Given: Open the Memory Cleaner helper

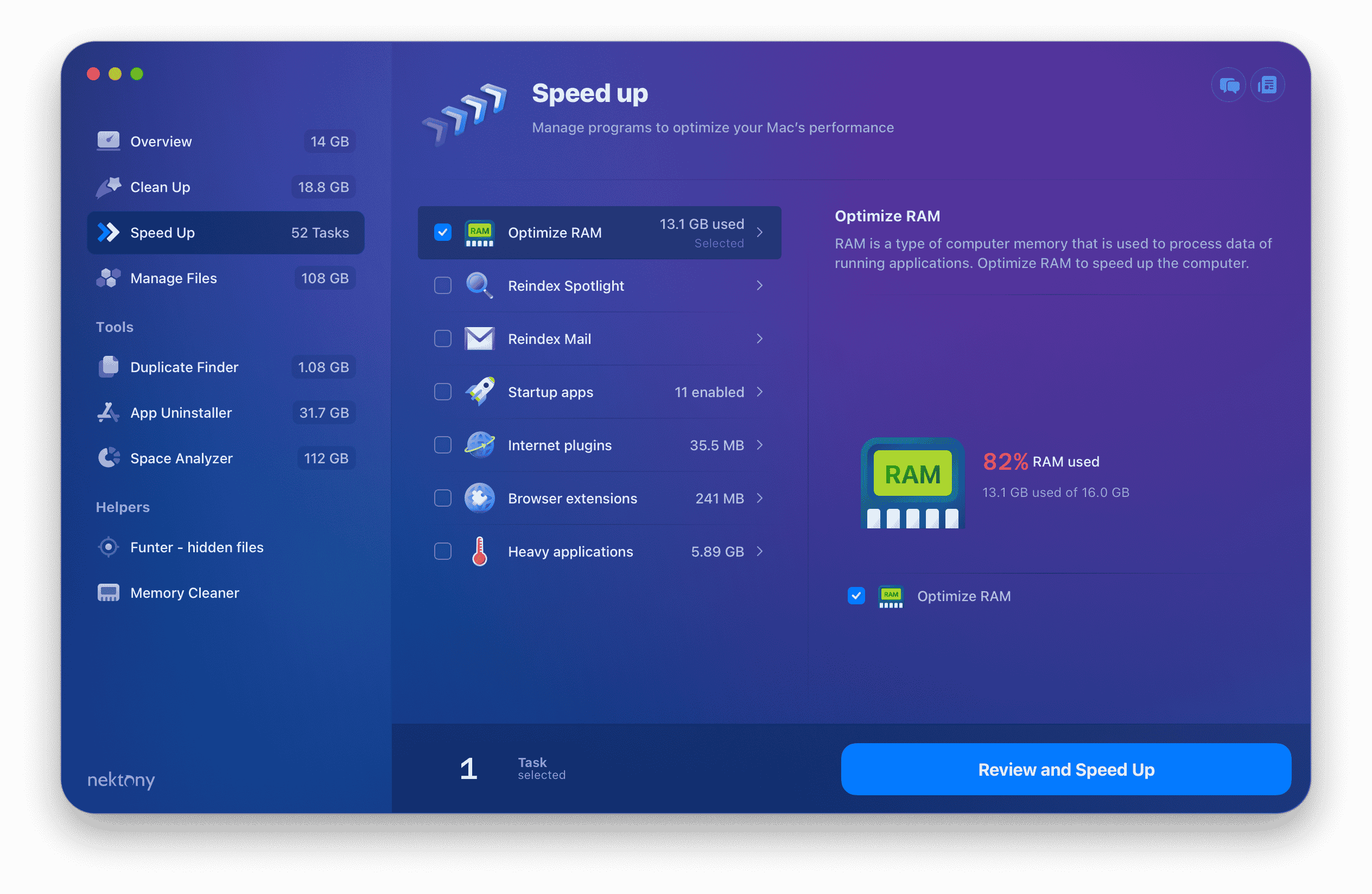Looking at the screenshot, I should pos(185,592).
